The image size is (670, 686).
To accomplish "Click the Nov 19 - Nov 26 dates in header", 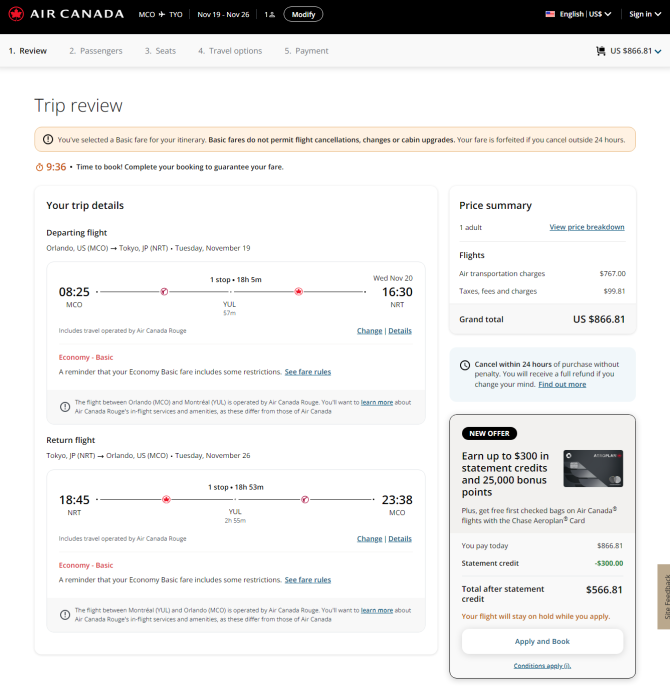I will pyautogui.click(x=223, y=14).
